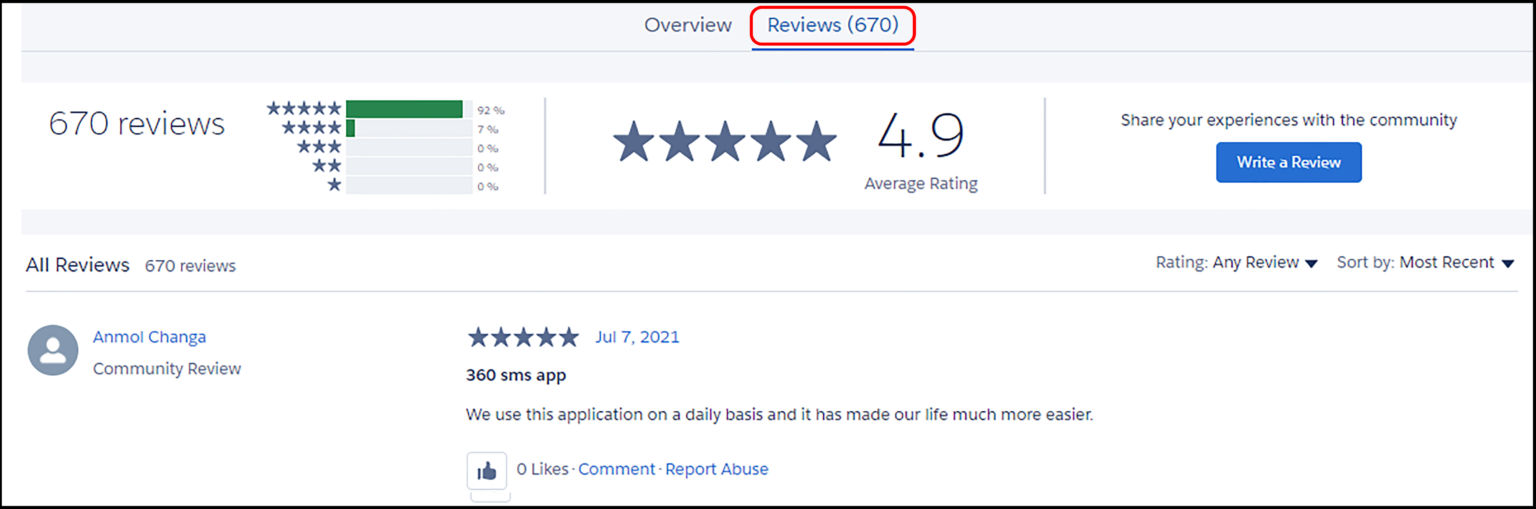The height and width of the screenshot is (509, 1536).
Task: Click the Write a Review button
Action: [x=1288, y=162]
